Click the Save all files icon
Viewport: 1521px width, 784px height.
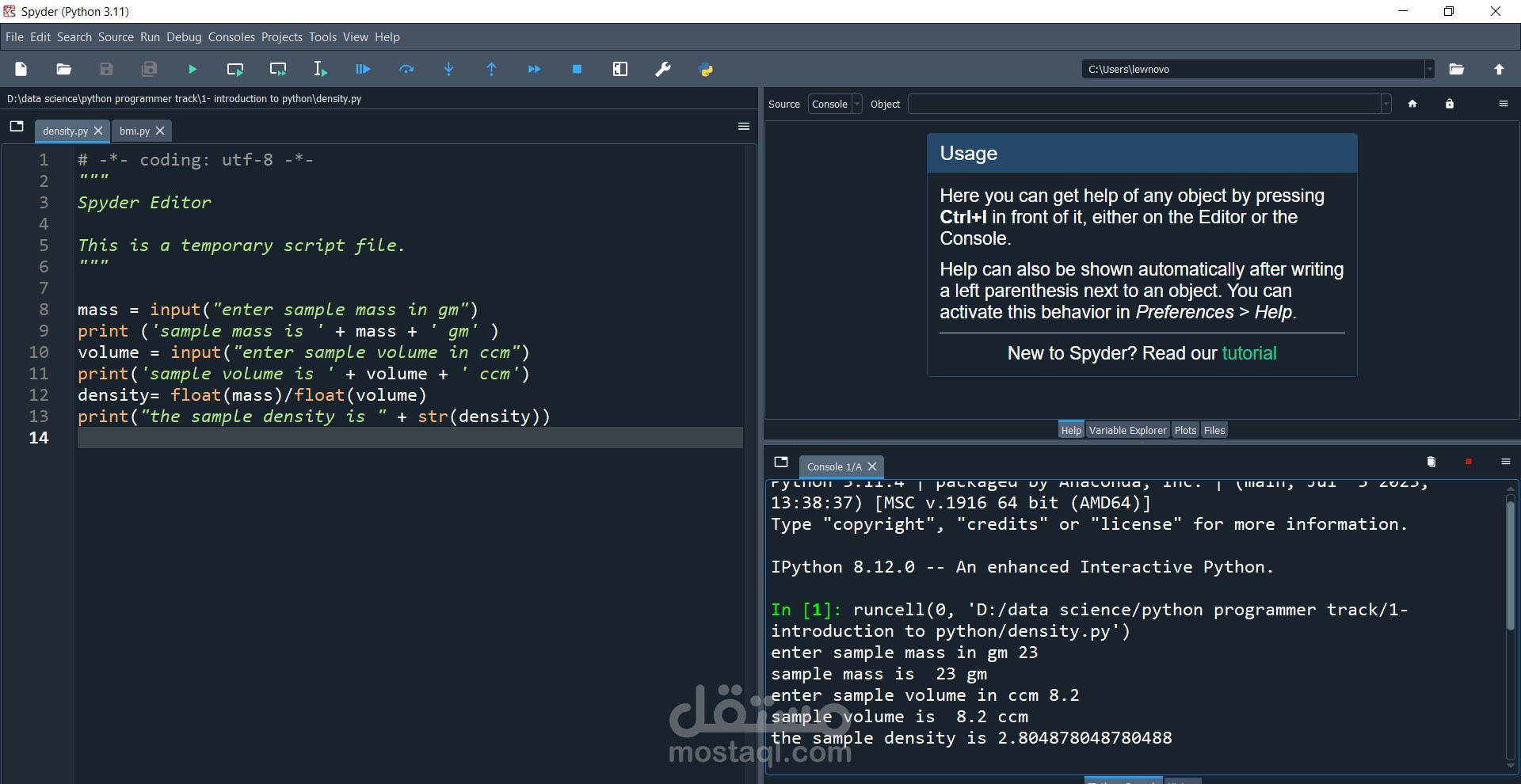[150, 70]
